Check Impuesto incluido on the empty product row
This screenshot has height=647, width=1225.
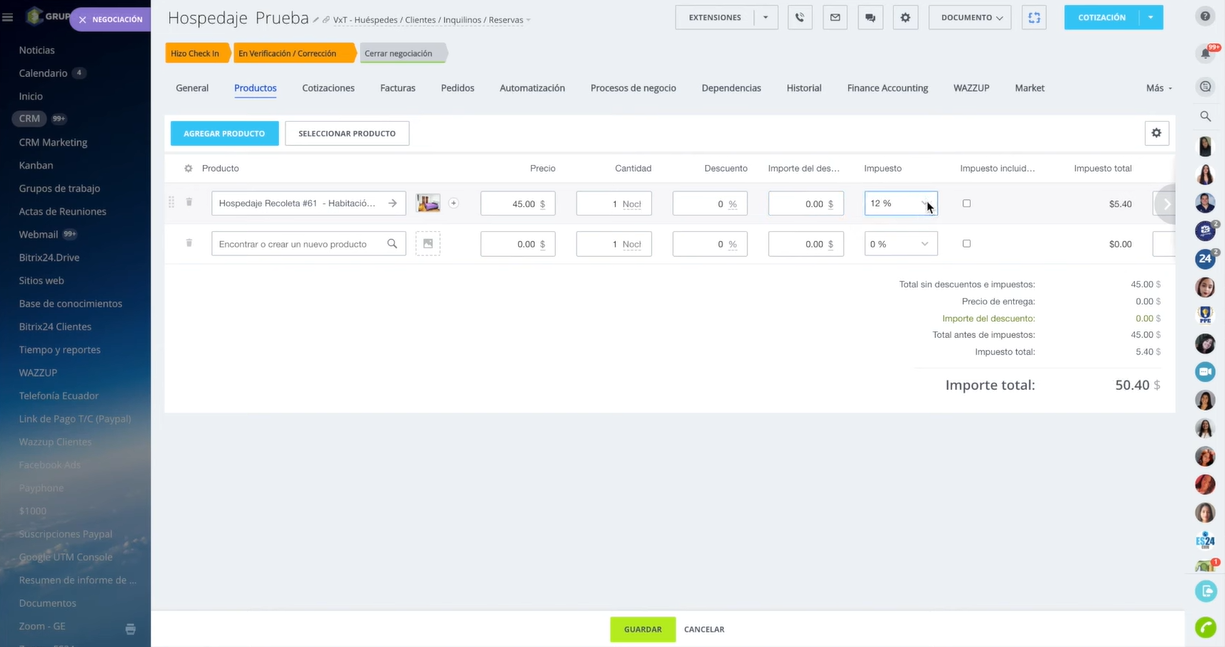[x=966, y=243]
